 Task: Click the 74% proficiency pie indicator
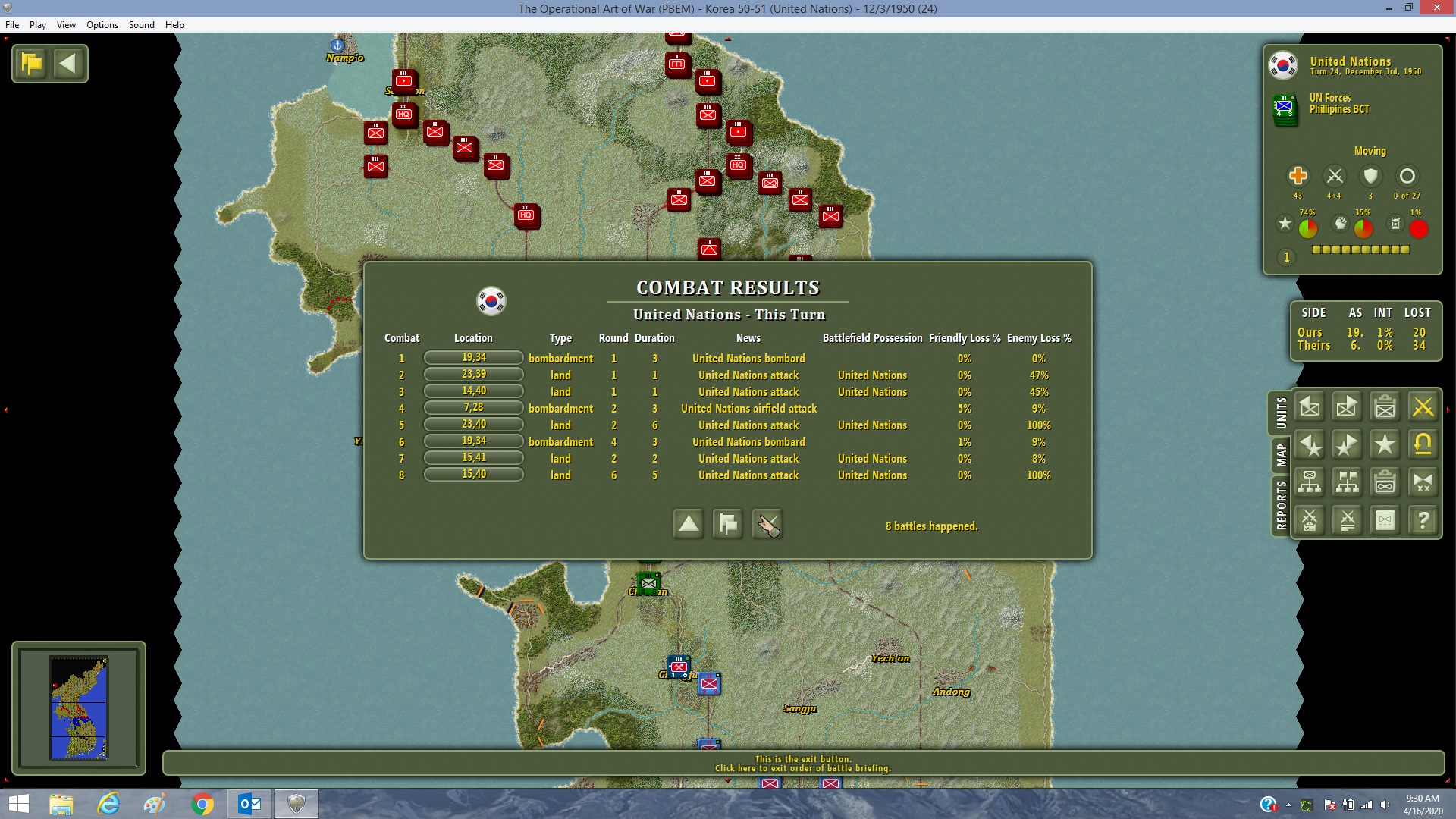pyautogui.click(x=1308, y=228)
